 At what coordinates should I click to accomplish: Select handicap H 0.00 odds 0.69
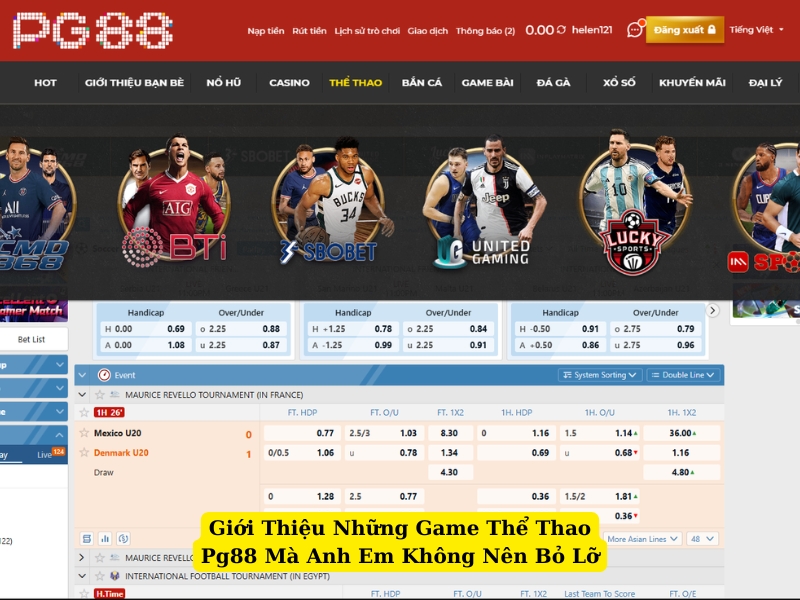[x=145, y=329]
